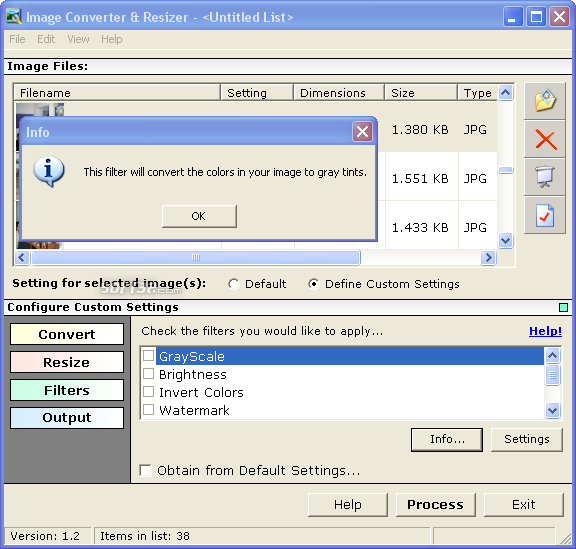Sort by the Type column header
This screenshot has width=576, height=549.
click(x=478, y=93)
